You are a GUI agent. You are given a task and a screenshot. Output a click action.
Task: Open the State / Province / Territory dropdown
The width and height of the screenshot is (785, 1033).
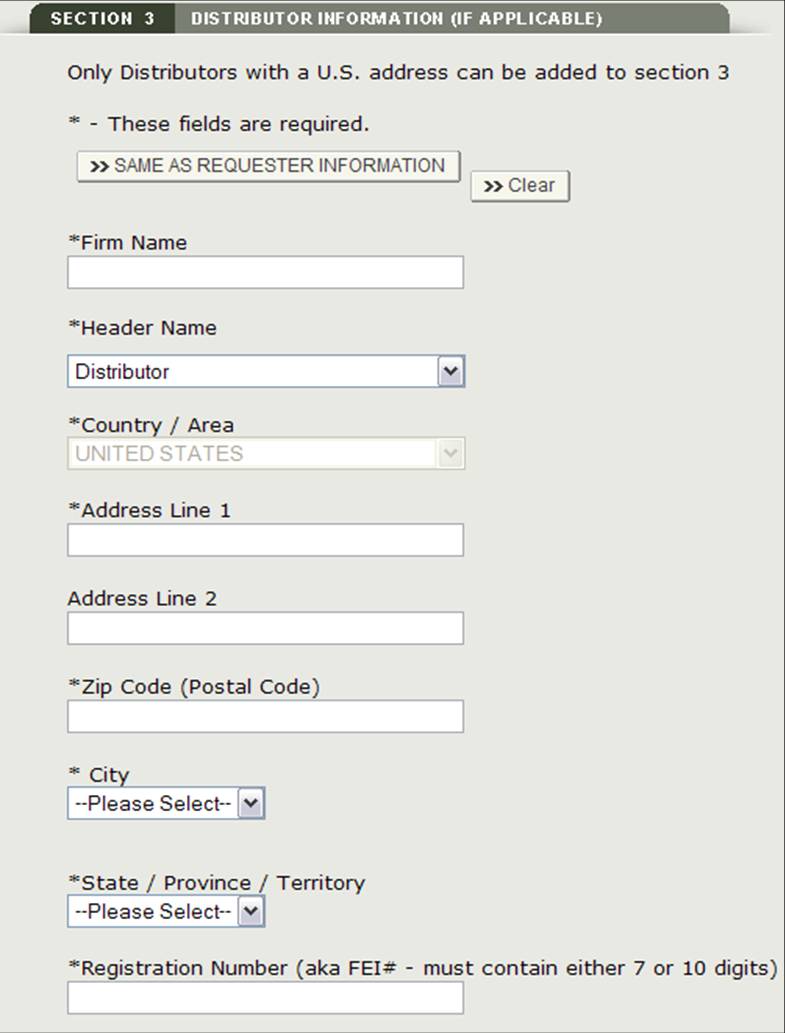pyautogui.click(x=166, y=912)
